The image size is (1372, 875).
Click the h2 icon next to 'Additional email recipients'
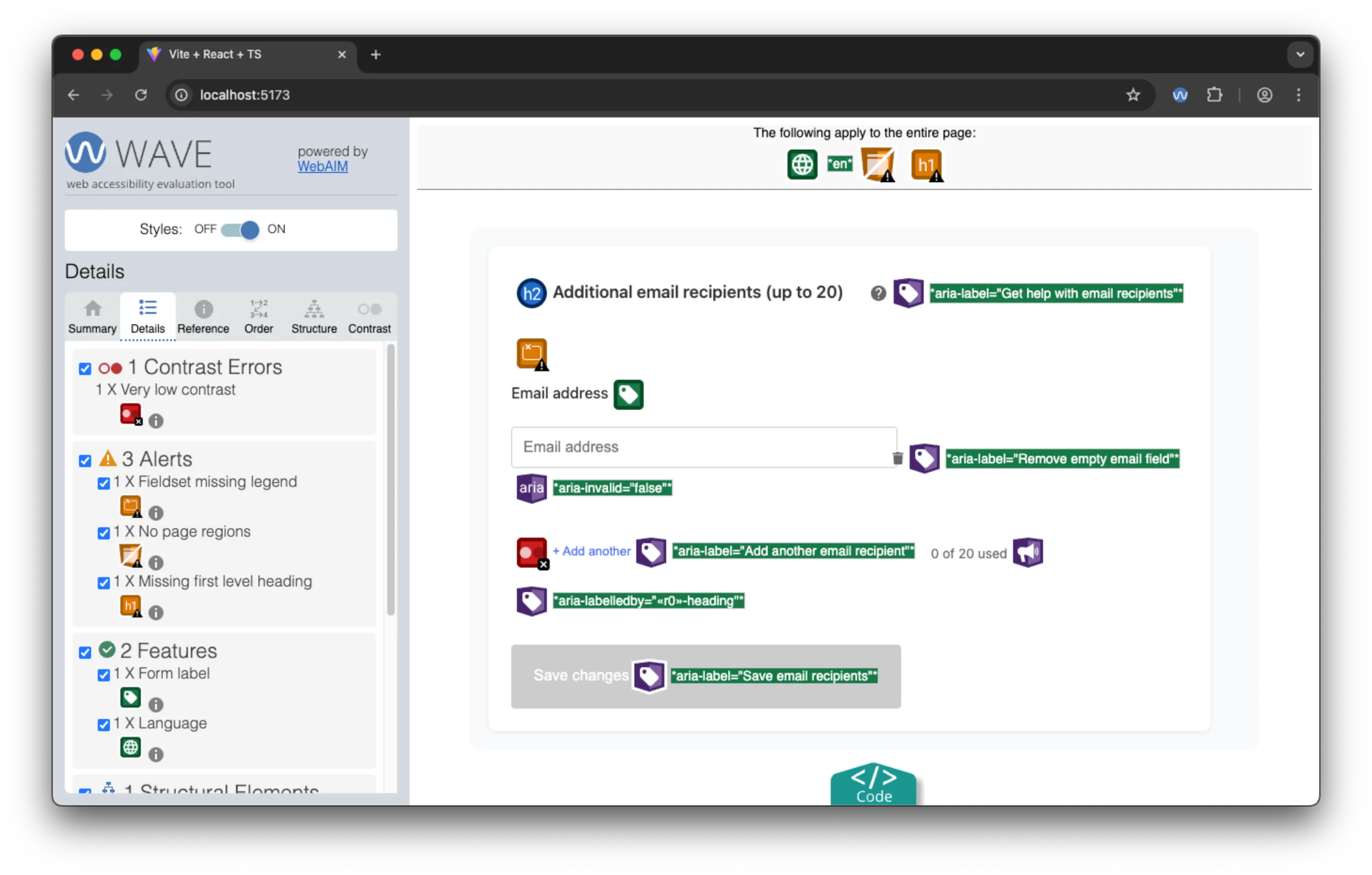pos(530,293)
